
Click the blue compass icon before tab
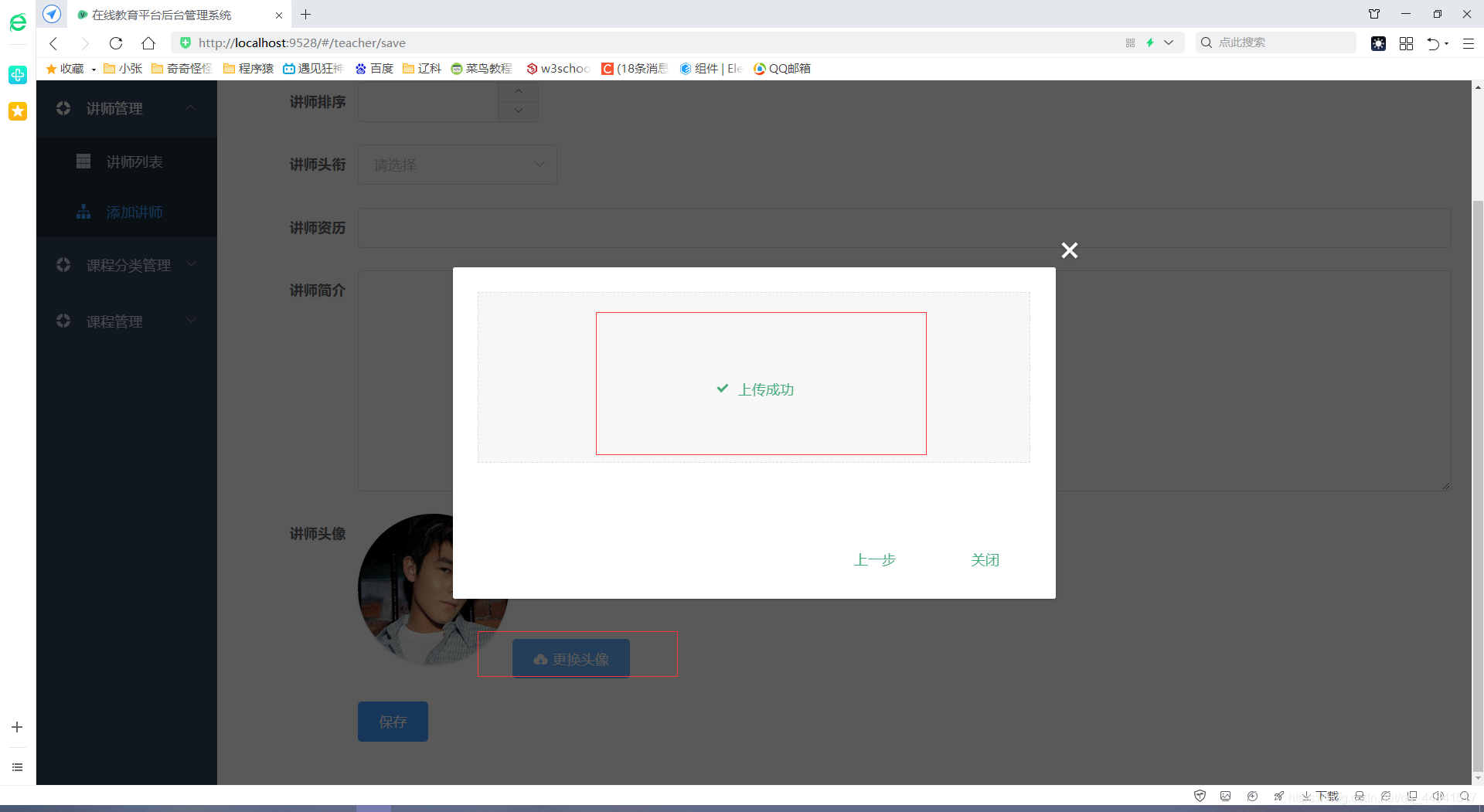point(52,15)
